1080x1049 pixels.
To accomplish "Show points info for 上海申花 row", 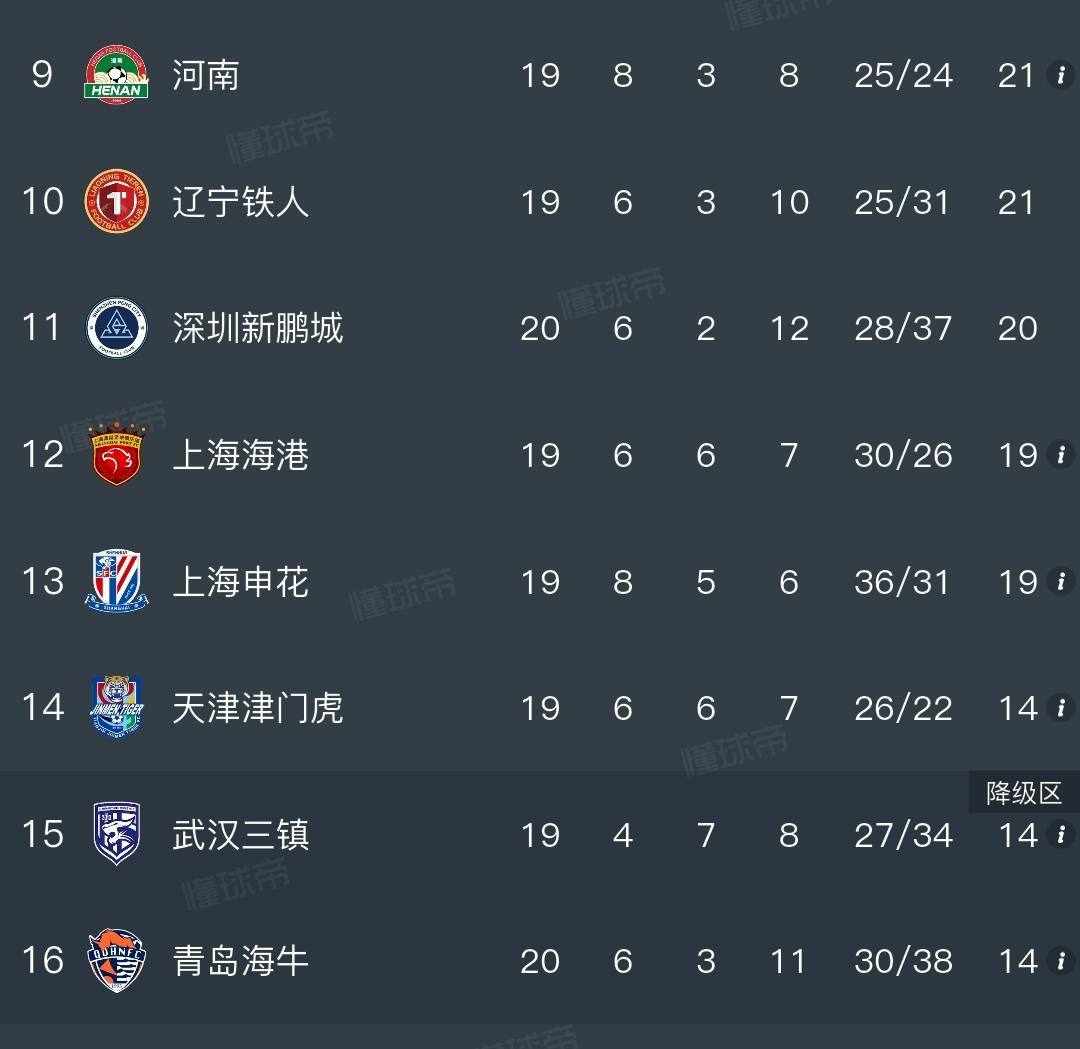I will coord(1061,581).
